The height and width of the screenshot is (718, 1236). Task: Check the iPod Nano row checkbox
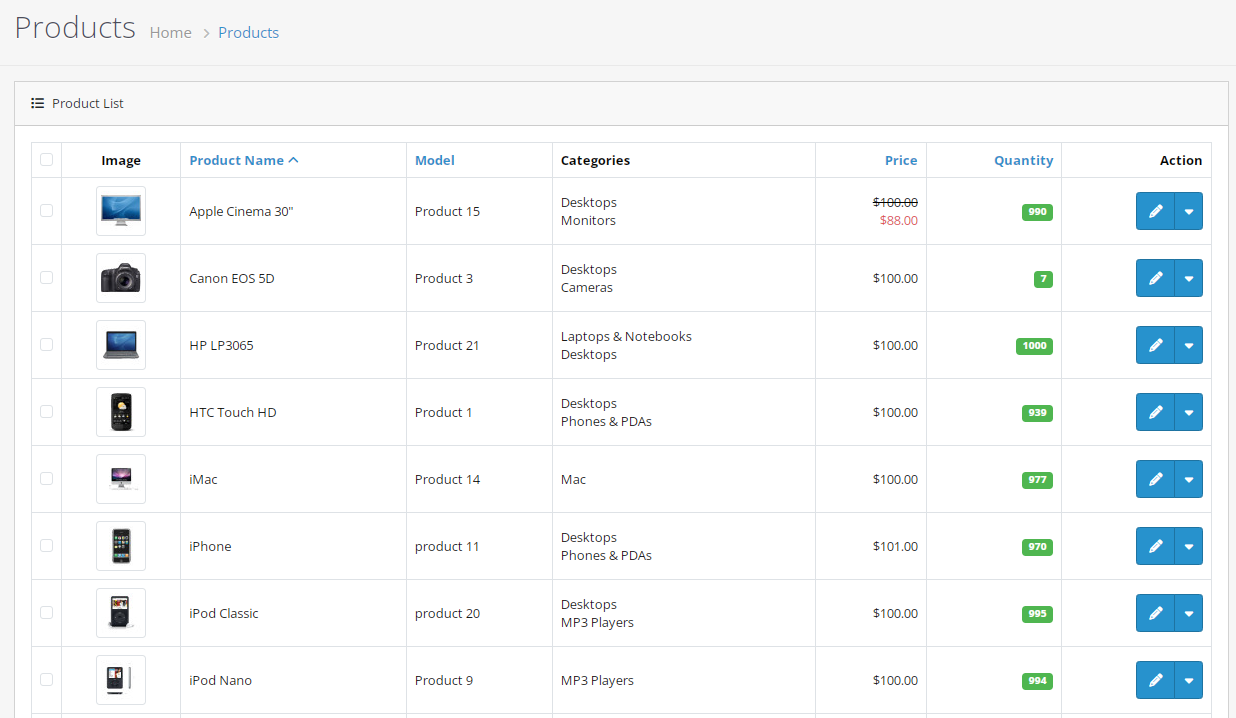click(x=46, y=679)
